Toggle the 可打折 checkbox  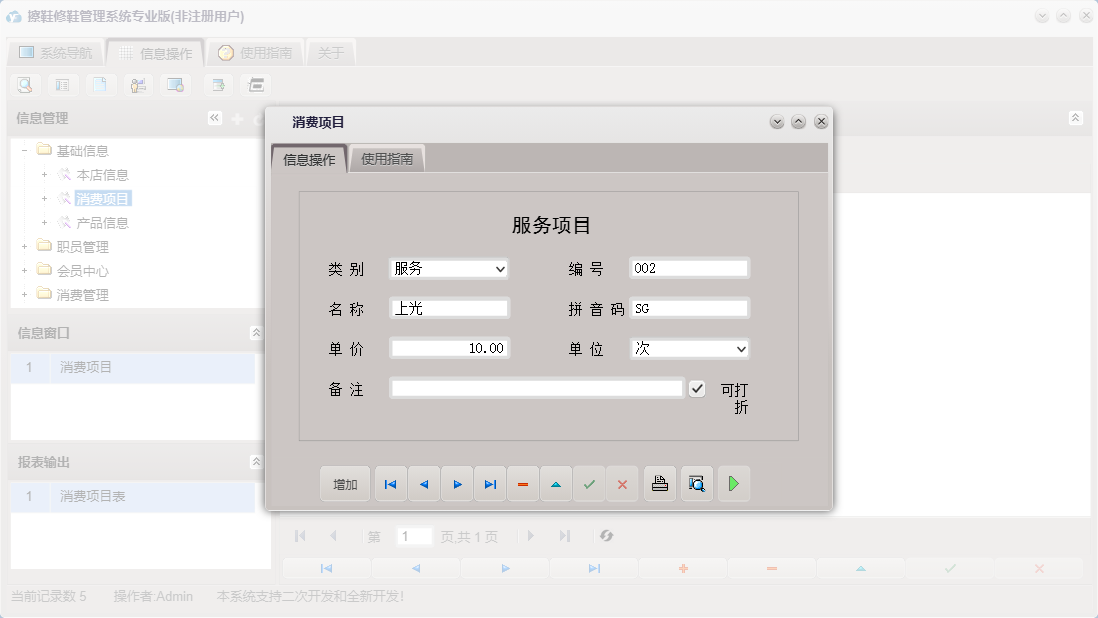tap(697, 388)
